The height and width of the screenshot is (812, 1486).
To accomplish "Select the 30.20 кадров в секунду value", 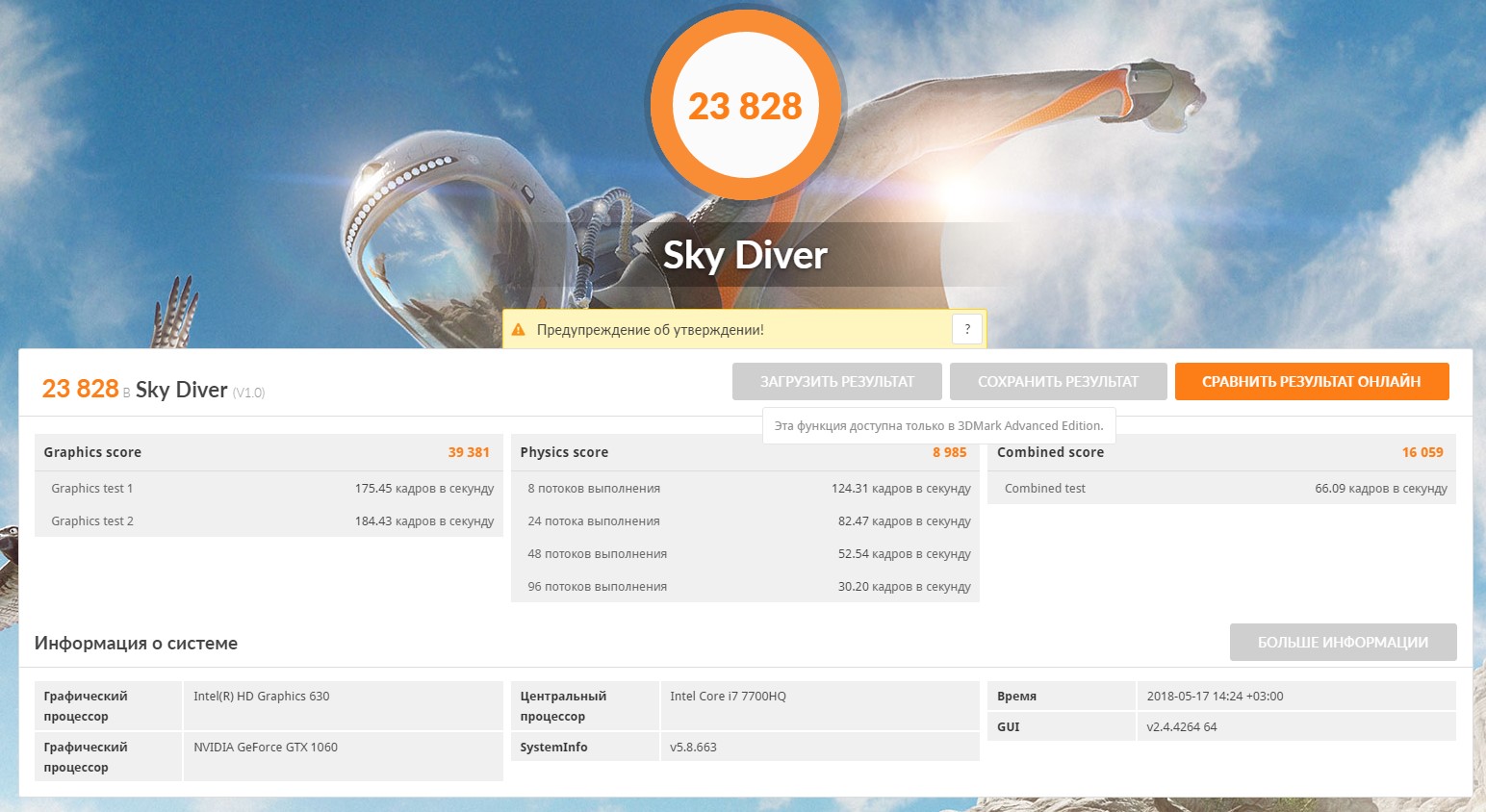I will click(905, 587).
